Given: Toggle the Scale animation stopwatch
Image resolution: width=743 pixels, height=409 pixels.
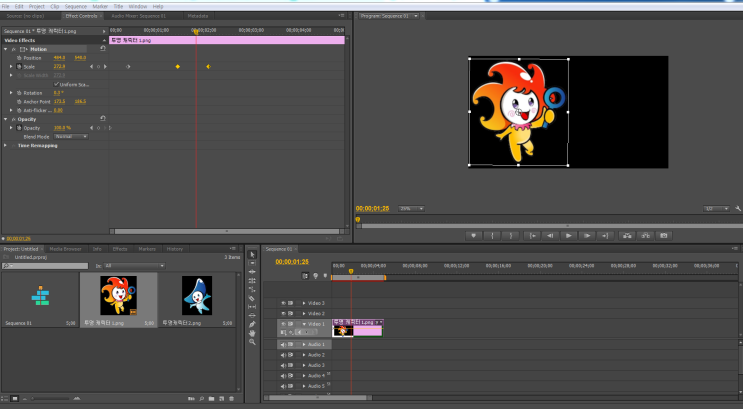Looking at the screenshot, I should tap(19, 66).
